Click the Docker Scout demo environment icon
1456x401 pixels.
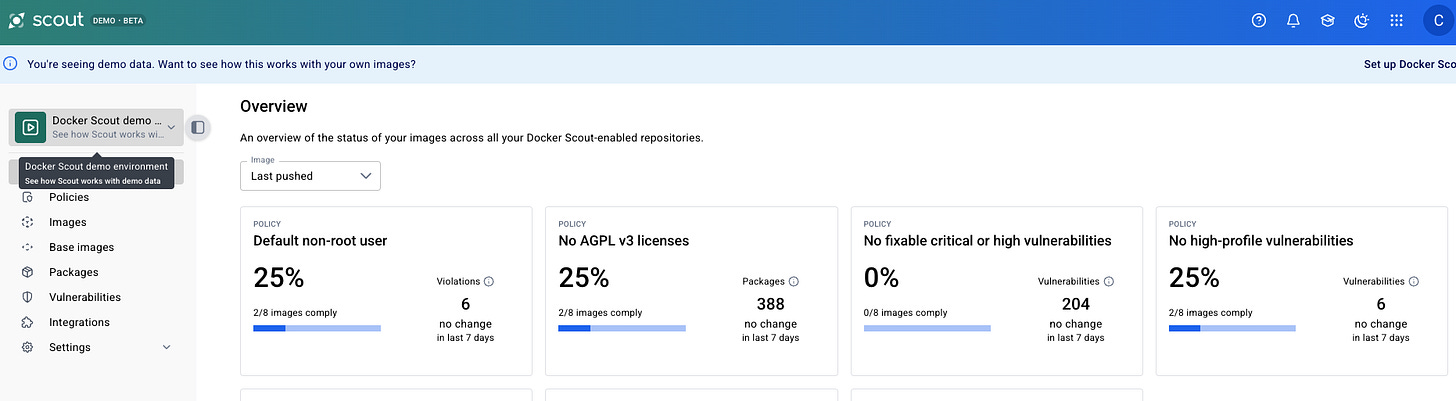click(x=30, y=127)
